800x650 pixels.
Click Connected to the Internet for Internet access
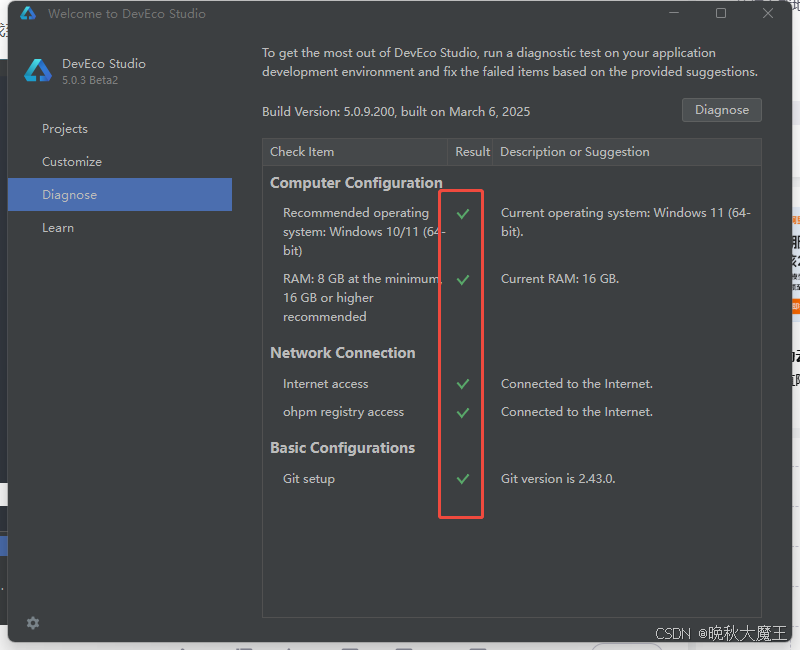click(577, 384)
